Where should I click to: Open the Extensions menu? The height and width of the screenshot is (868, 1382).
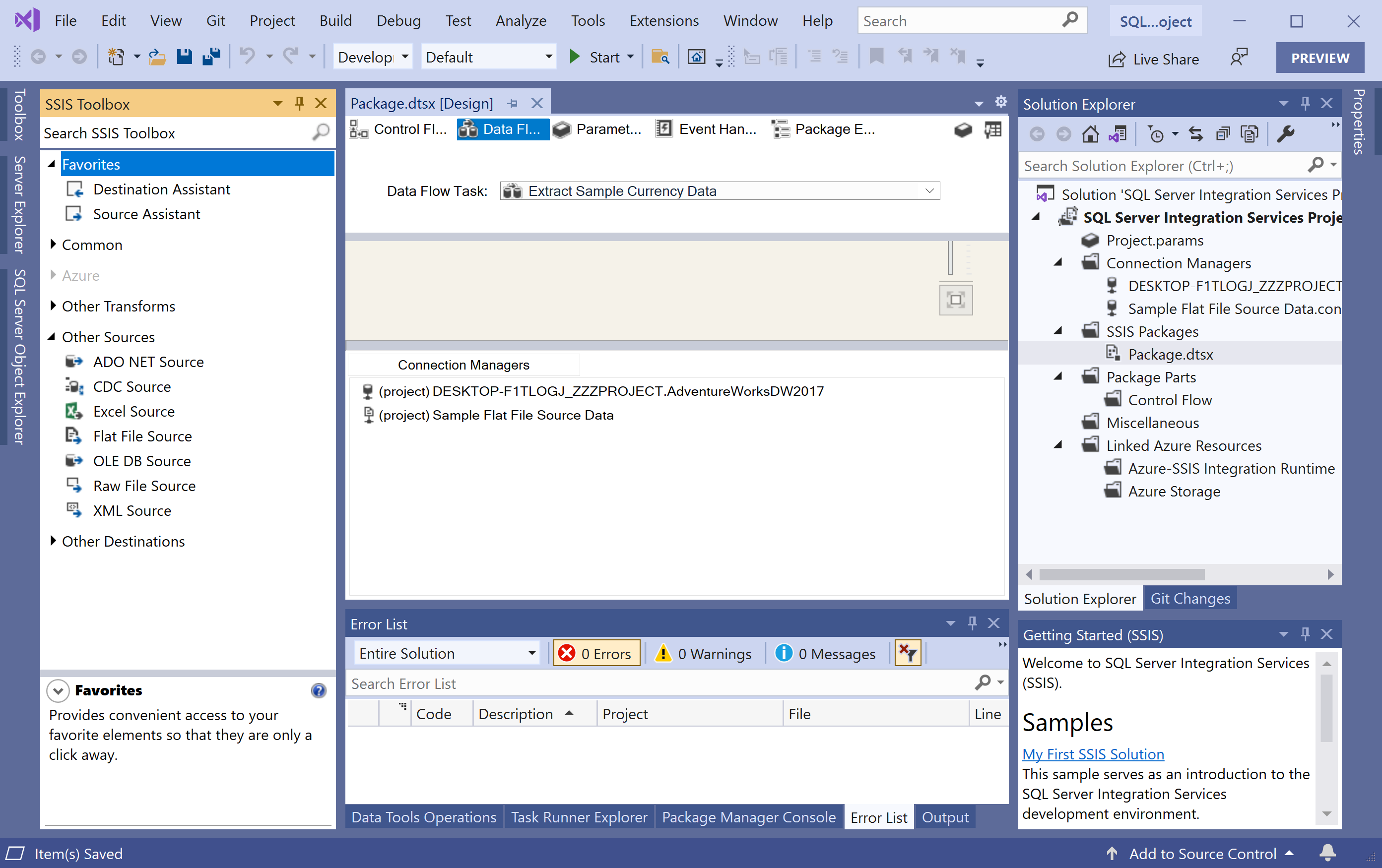point(663,21)
